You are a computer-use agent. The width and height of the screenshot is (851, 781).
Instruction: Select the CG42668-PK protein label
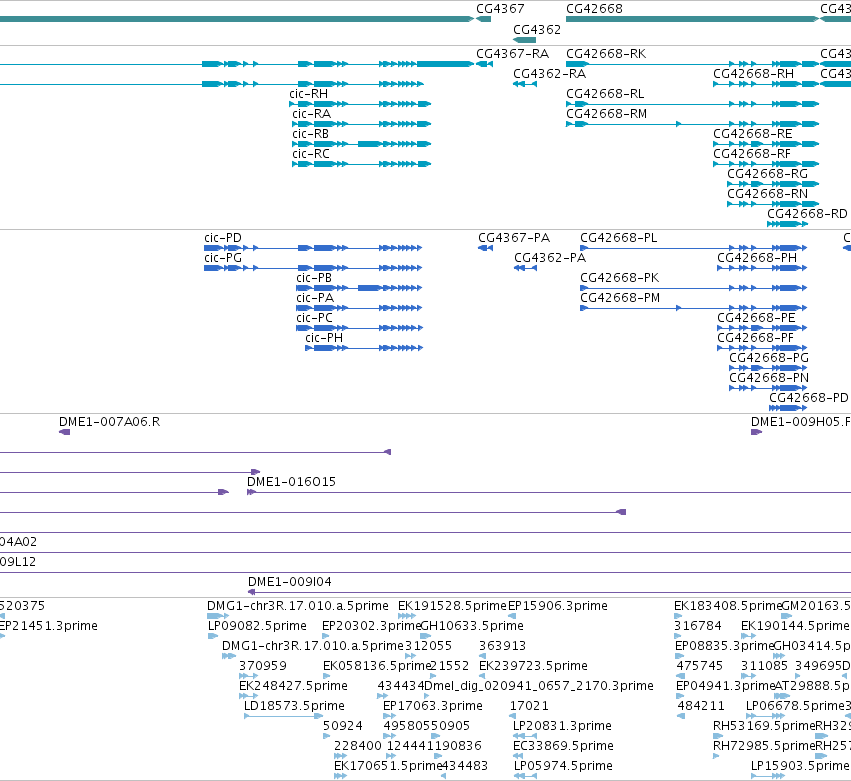pos(619,278)
